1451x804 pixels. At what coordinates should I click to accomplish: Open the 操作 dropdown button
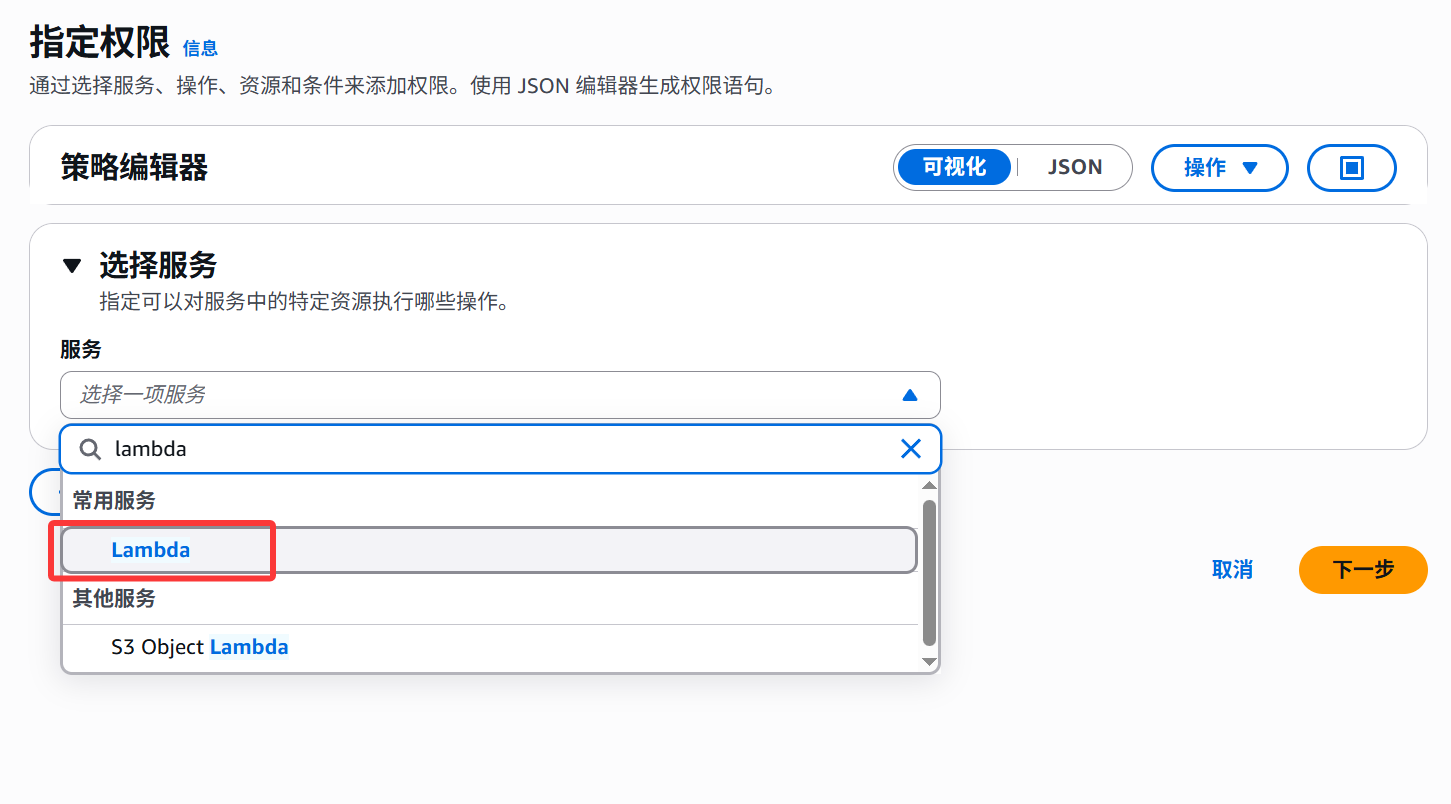tap(1220, 168)
